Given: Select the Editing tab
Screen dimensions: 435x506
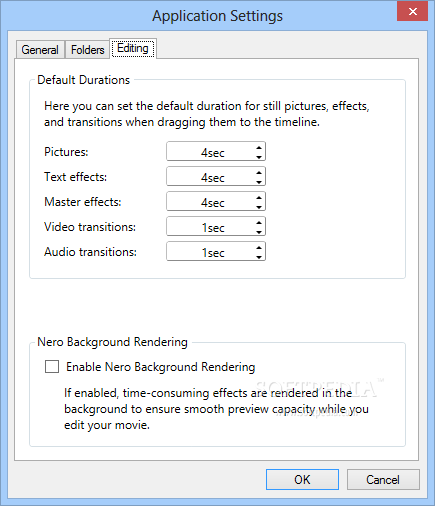Looking at the screenshot, I should click(133, 48).
